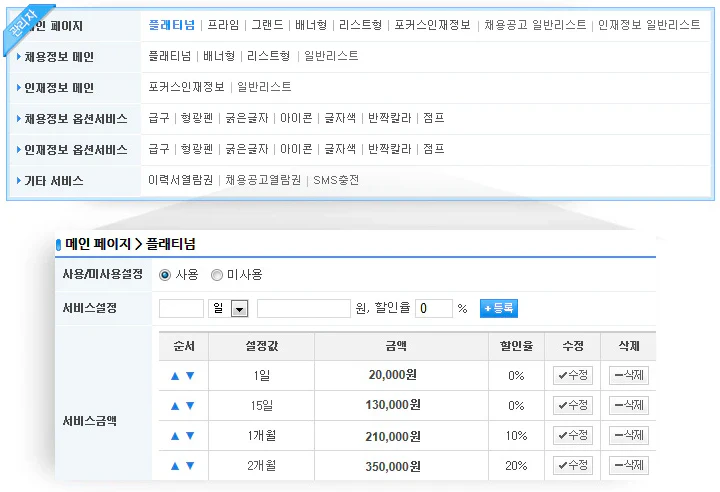Move the 15일 row up with blue arrow

pos(175,406)
